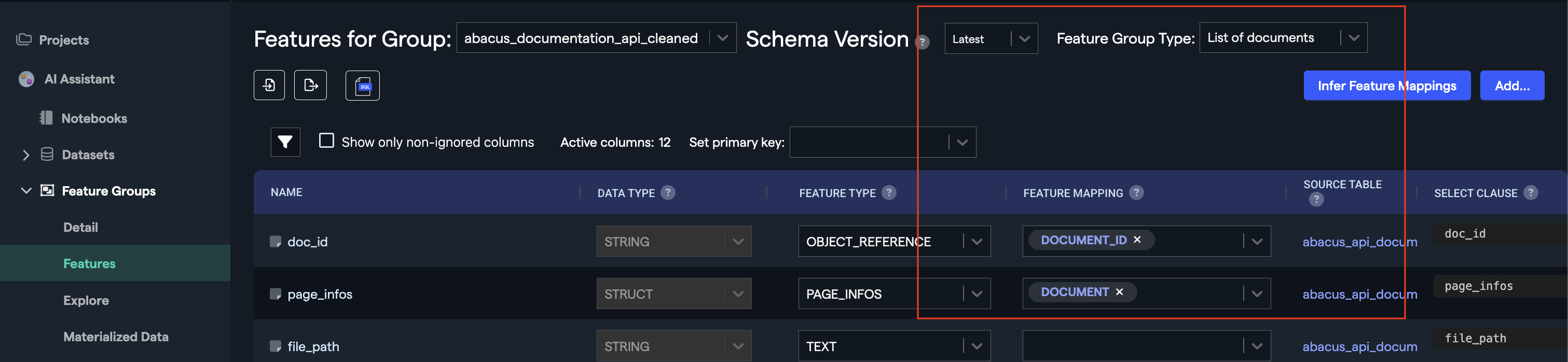Click the Infer Feature Mappings button

[x=1386, y=86]
